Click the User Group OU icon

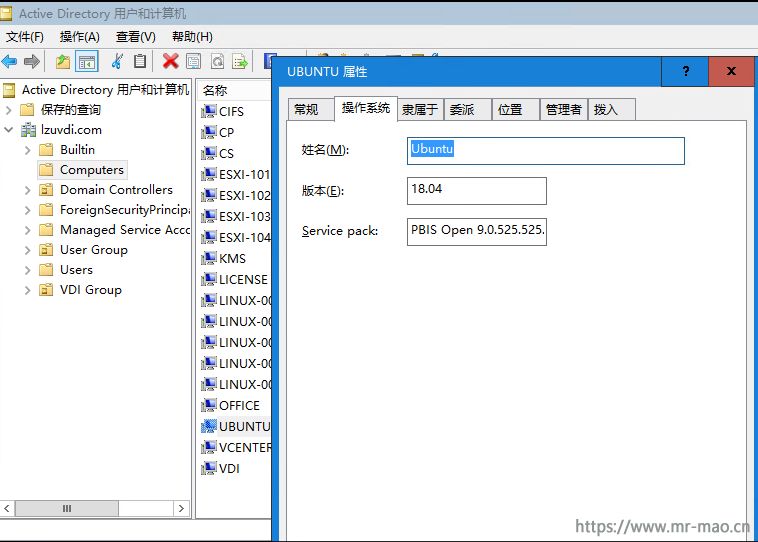pos(46,249)
